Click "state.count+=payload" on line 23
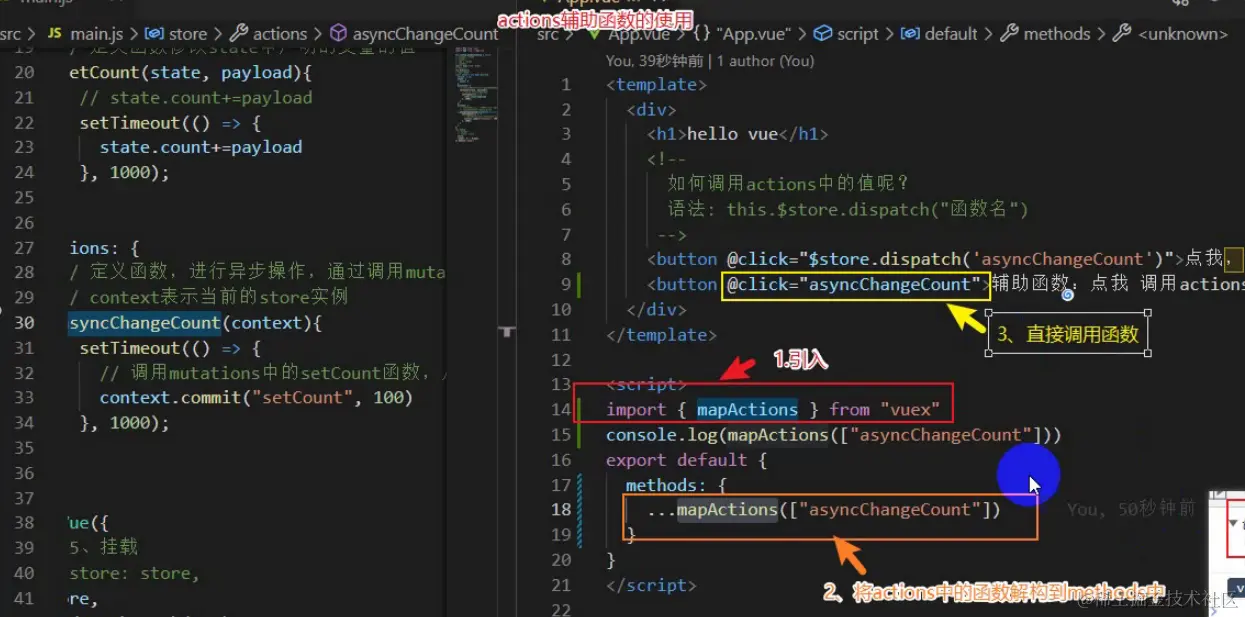Screen dimensions: 1245x617 click(200, 147)
